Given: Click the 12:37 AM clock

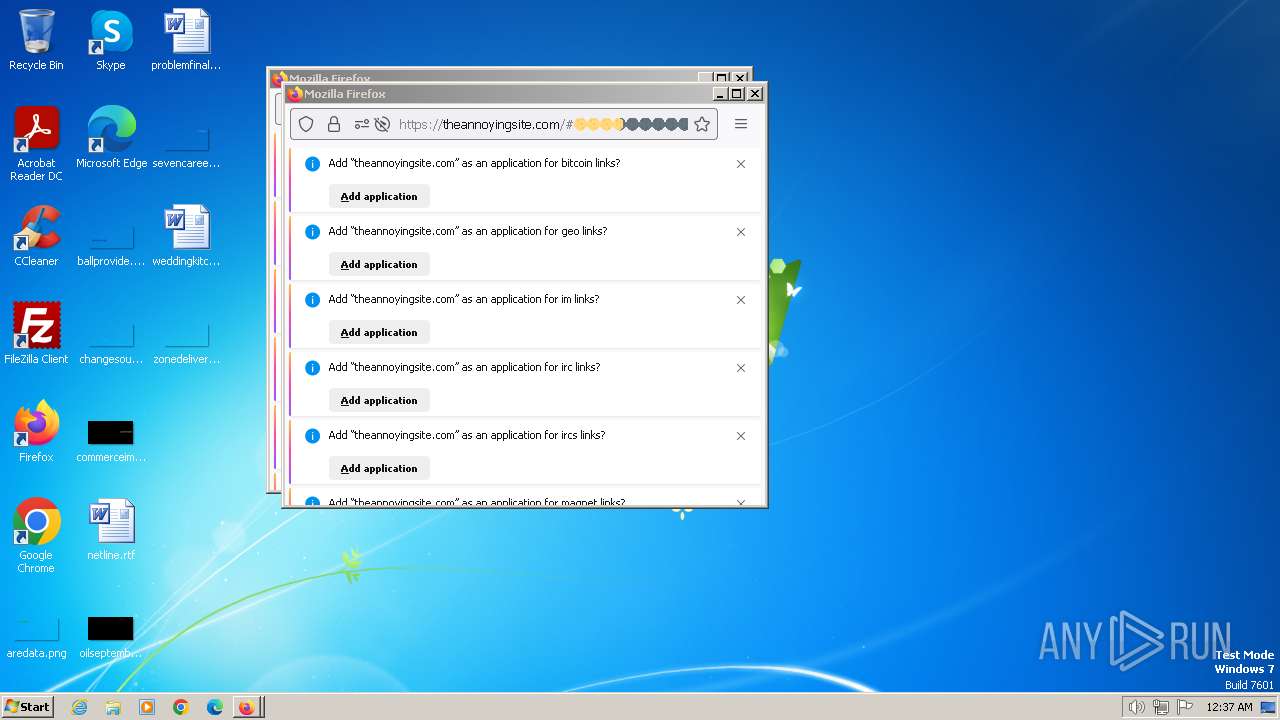Looking at the screenshot, I should pos(1229,707).
